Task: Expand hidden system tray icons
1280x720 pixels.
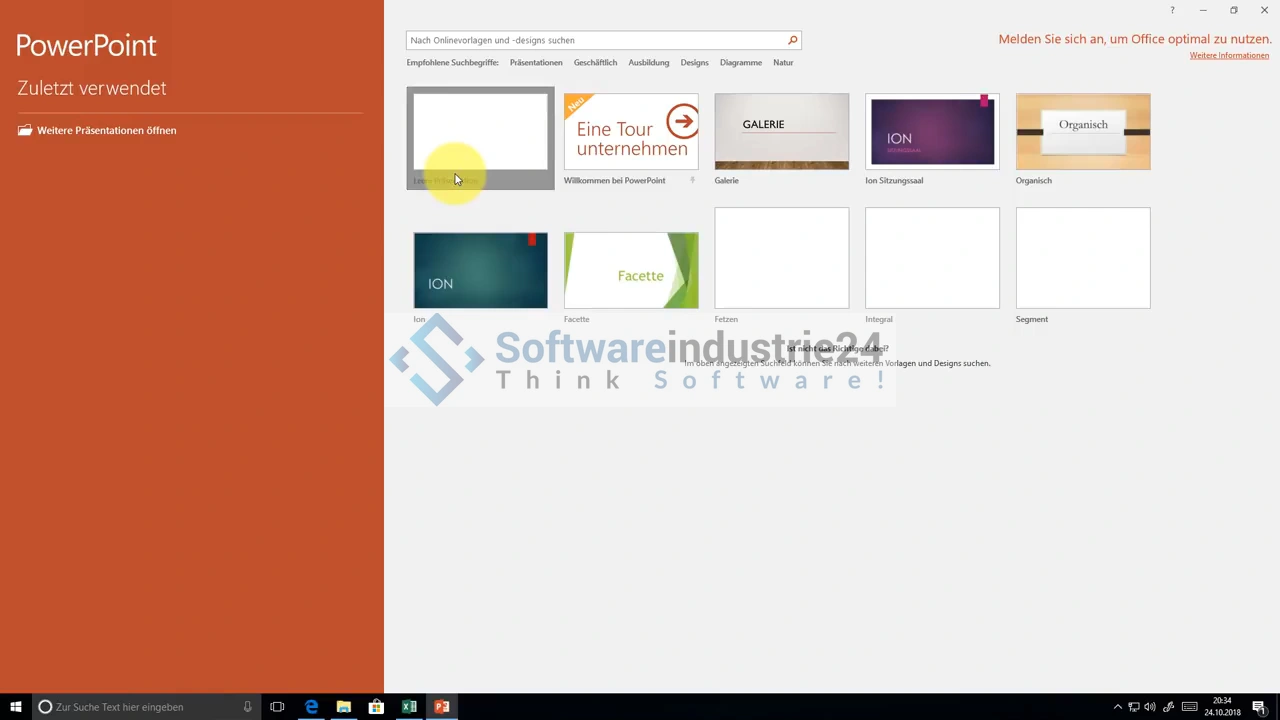Action: [1117, 707]
